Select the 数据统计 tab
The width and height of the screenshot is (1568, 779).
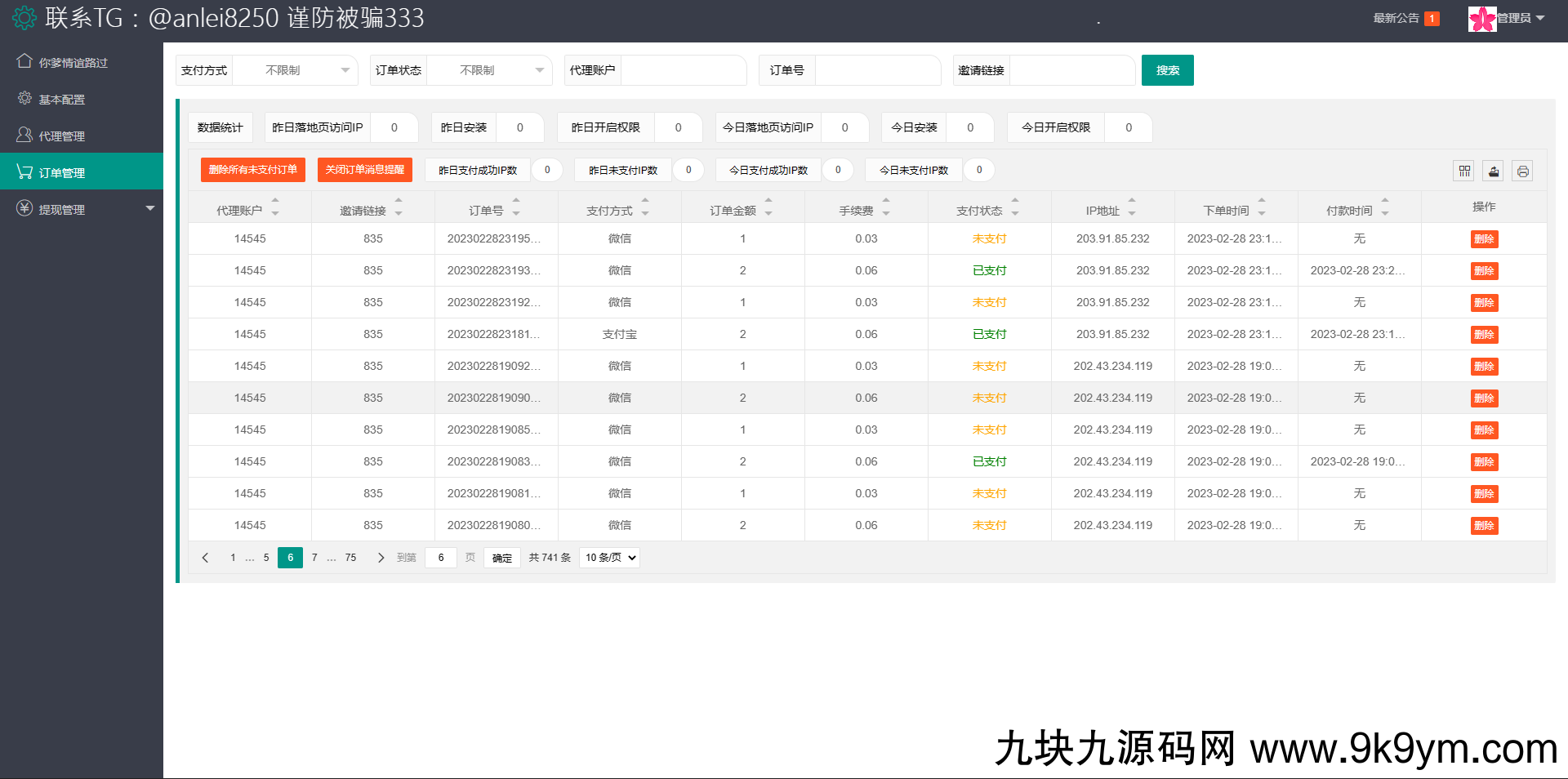(219, 127)
